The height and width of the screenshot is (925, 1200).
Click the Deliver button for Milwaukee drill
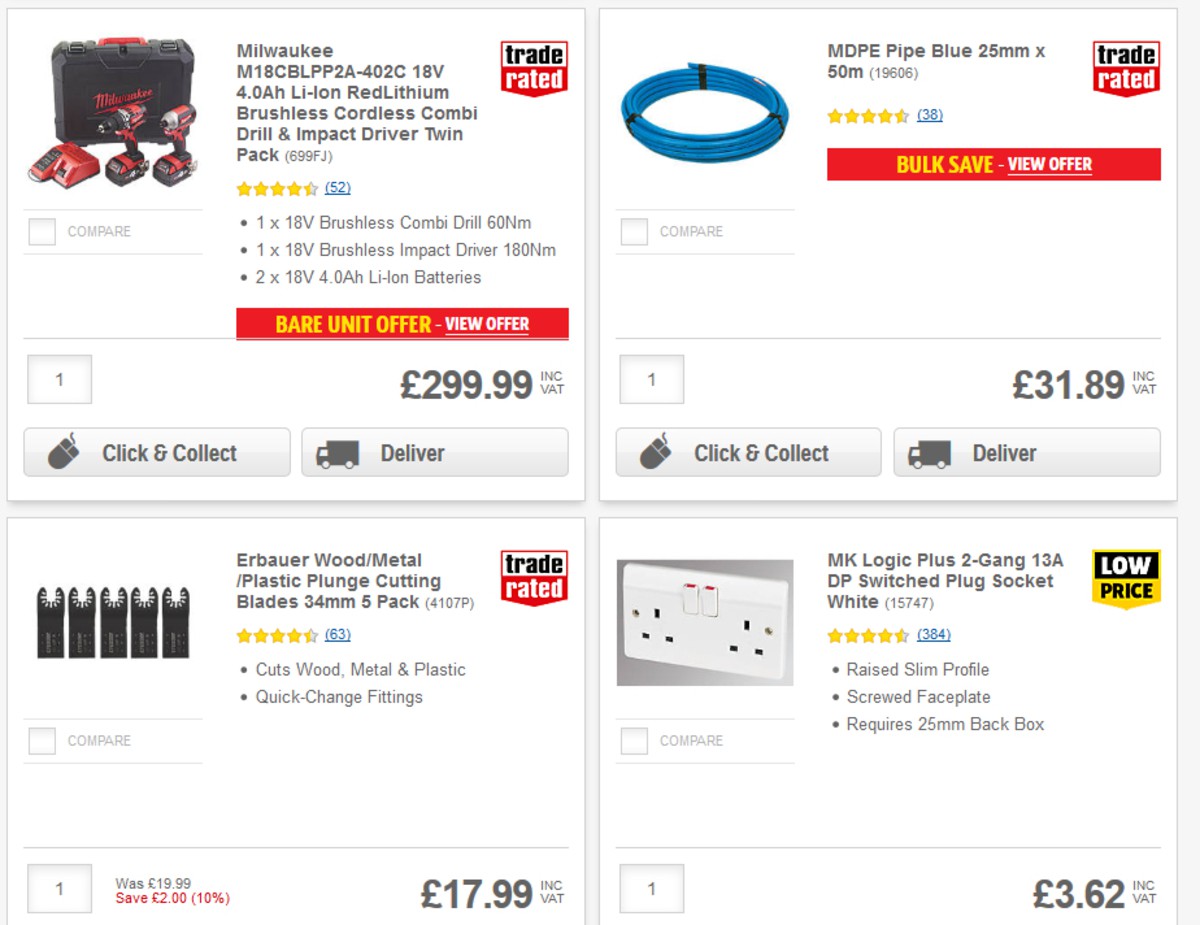click(434, 452)
